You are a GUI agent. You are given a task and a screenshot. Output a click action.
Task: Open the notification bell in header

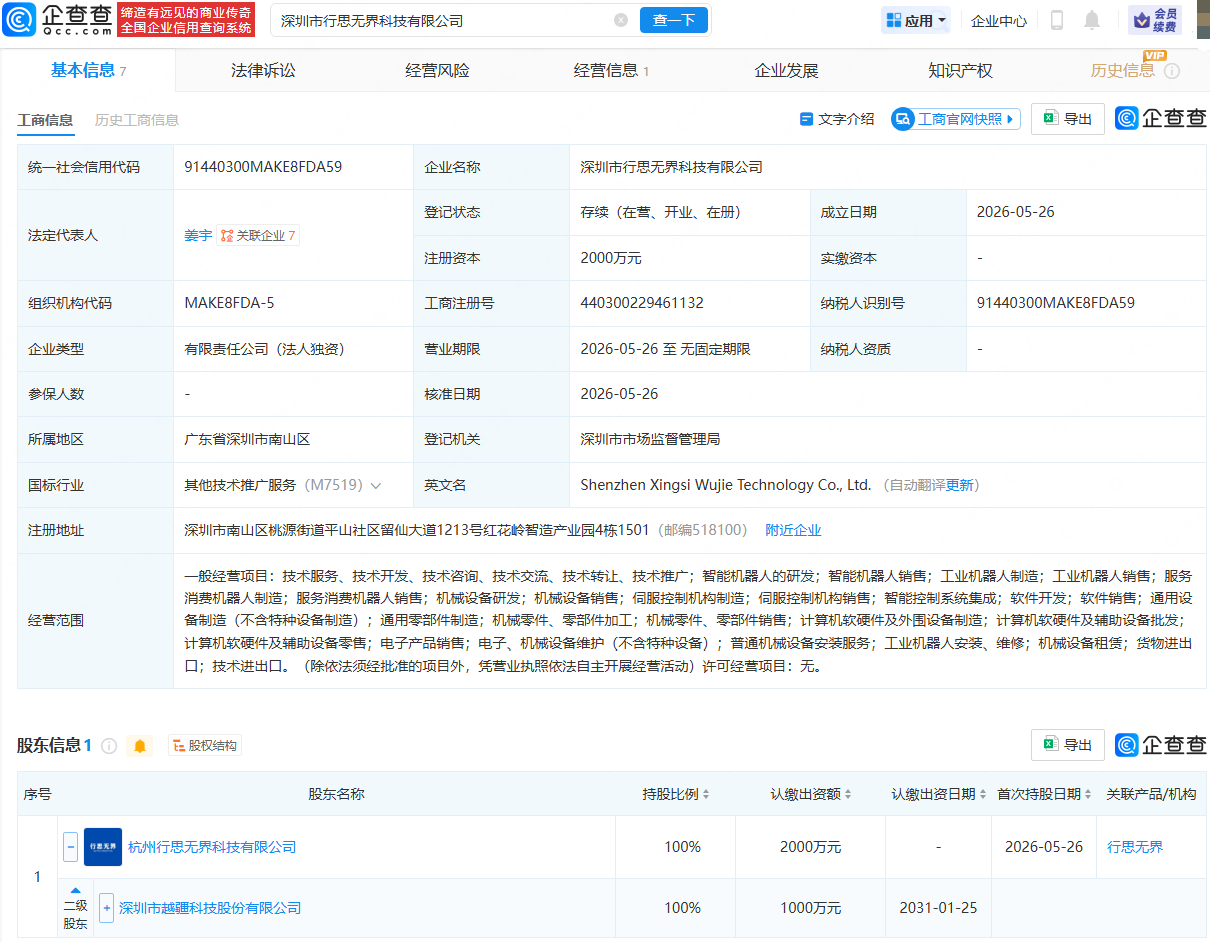1092,20
